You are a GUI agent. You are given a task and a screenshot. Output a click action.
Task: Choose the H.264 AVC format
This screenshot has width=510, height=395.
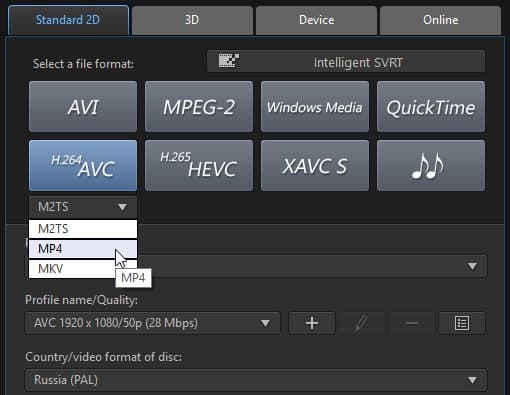click(x=83, y=166)
